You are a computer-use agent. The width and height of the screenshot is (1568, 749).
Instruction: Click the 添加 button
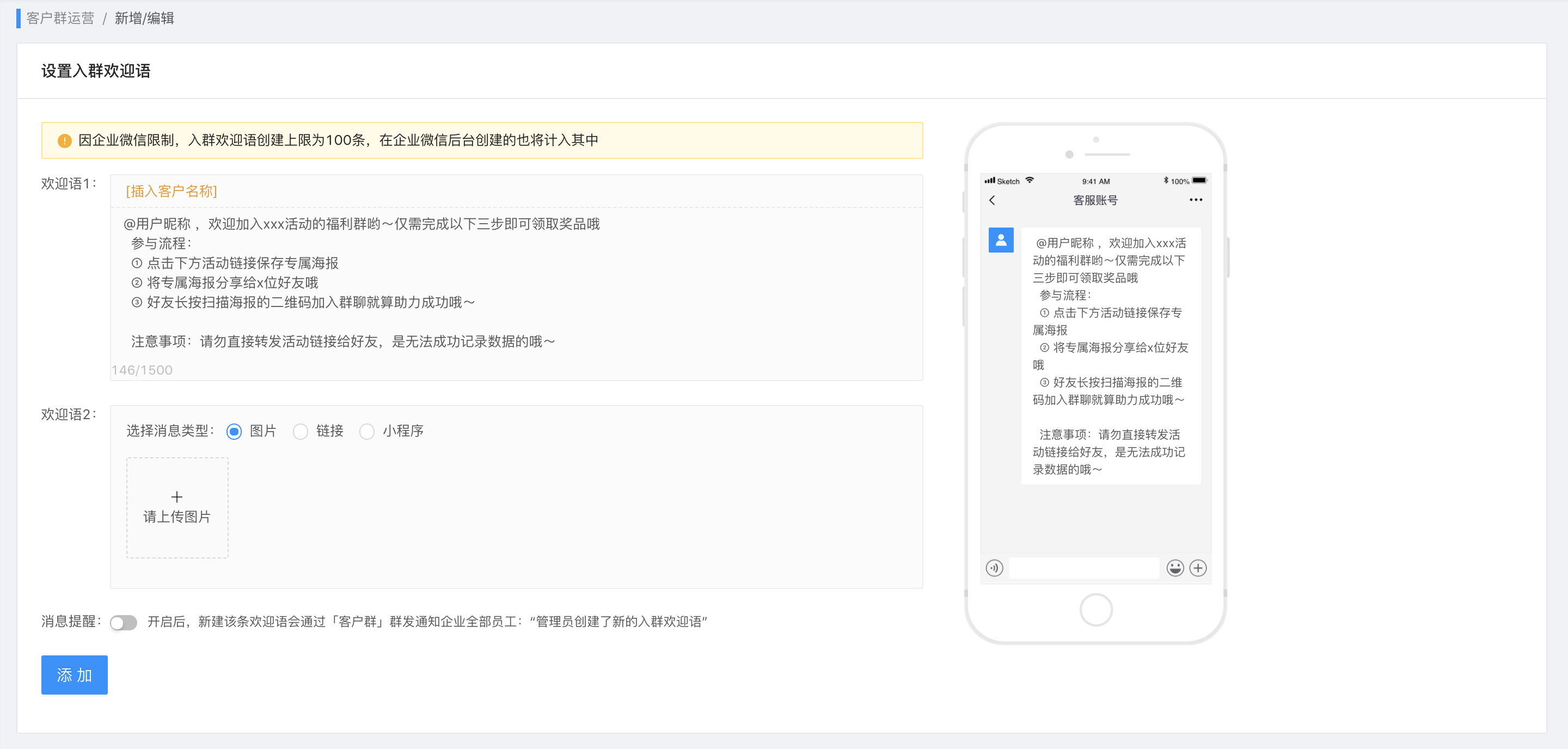click(x=74, y=674)
